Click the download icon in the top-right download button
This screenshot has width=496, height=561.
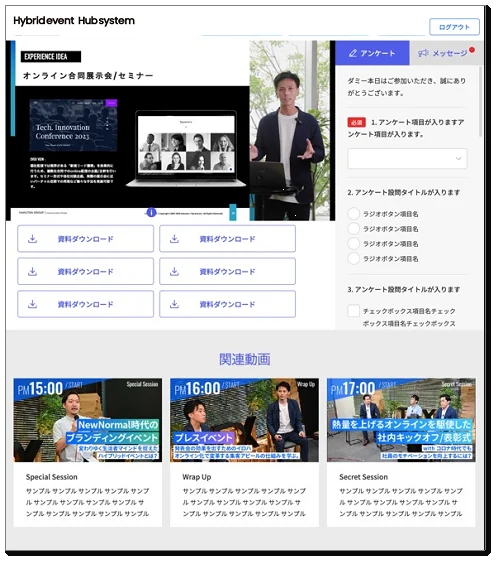point(174,239)
